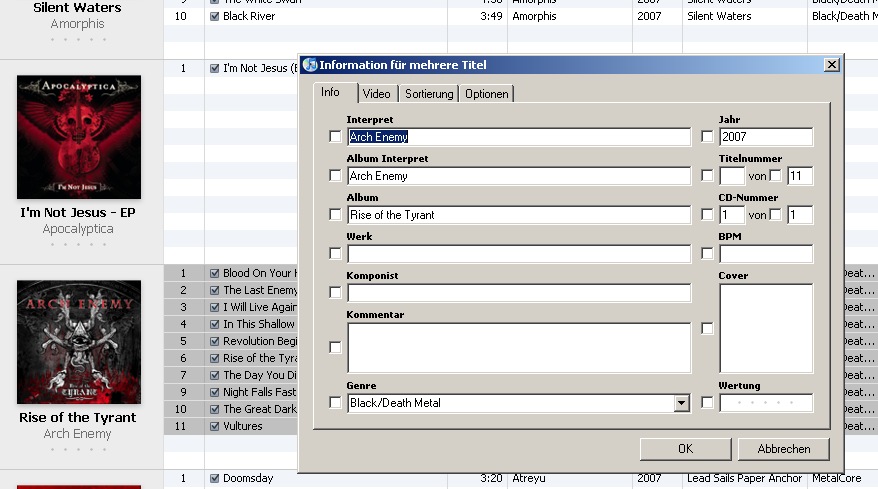Switch to the Optionen tab

coord(487,94)
